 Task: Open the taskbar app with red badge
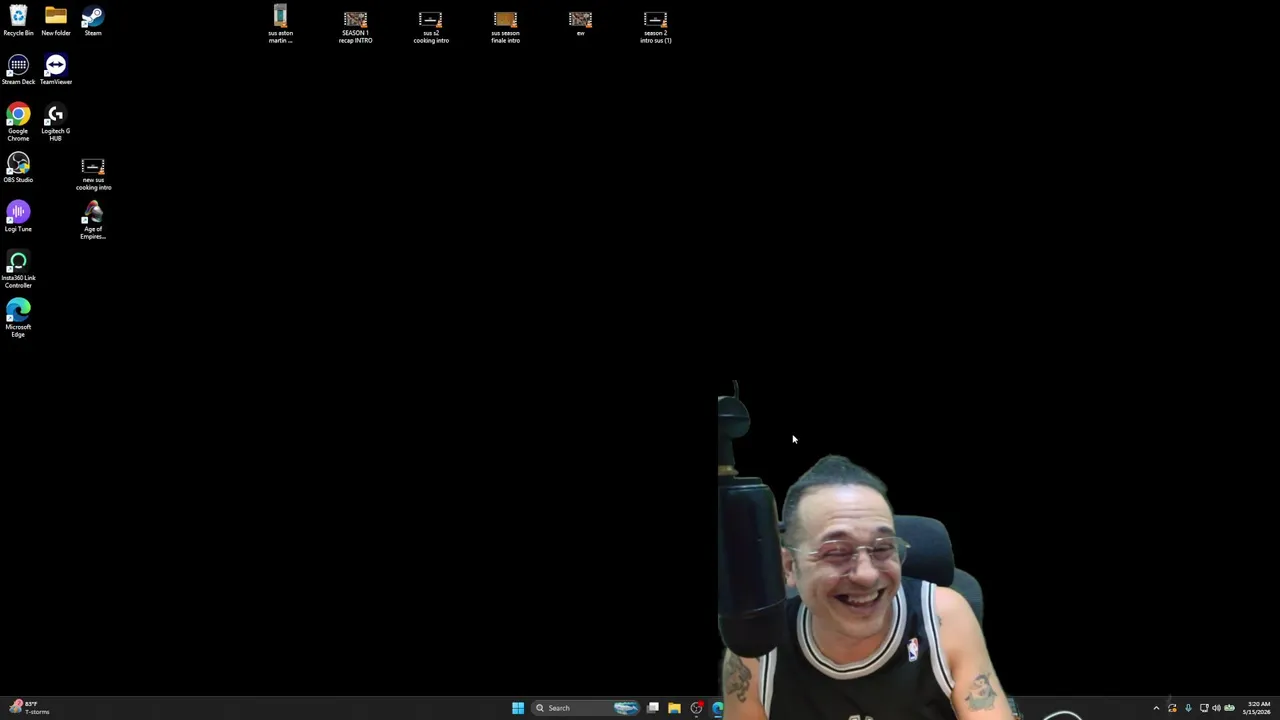696,708
